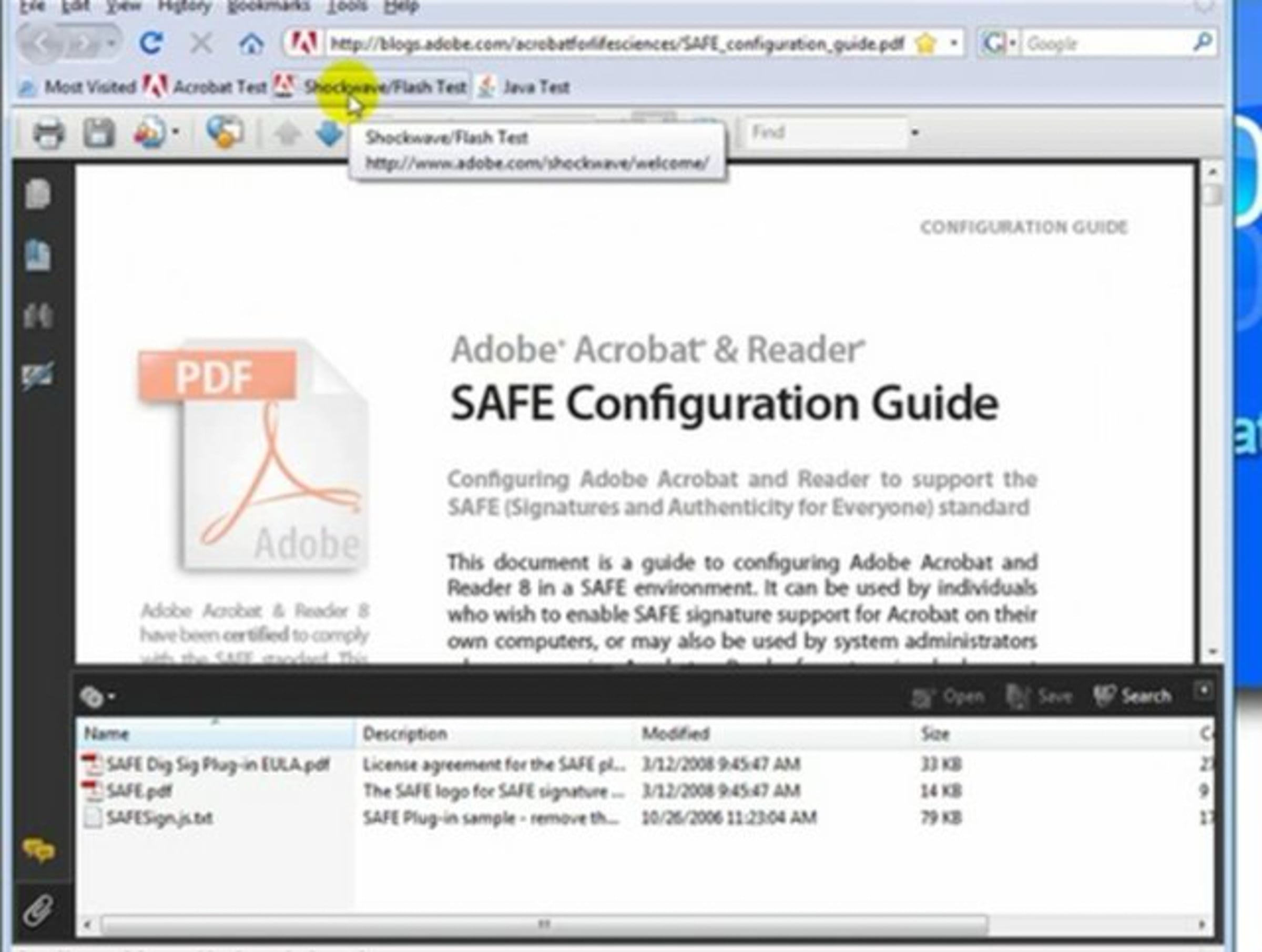This screenshot has width=1262, height=952.
Task: Select SAFE Dig Sig Plug-in EULA.pdf attachment
Action: pyautogui.click(x=217, y=764)
